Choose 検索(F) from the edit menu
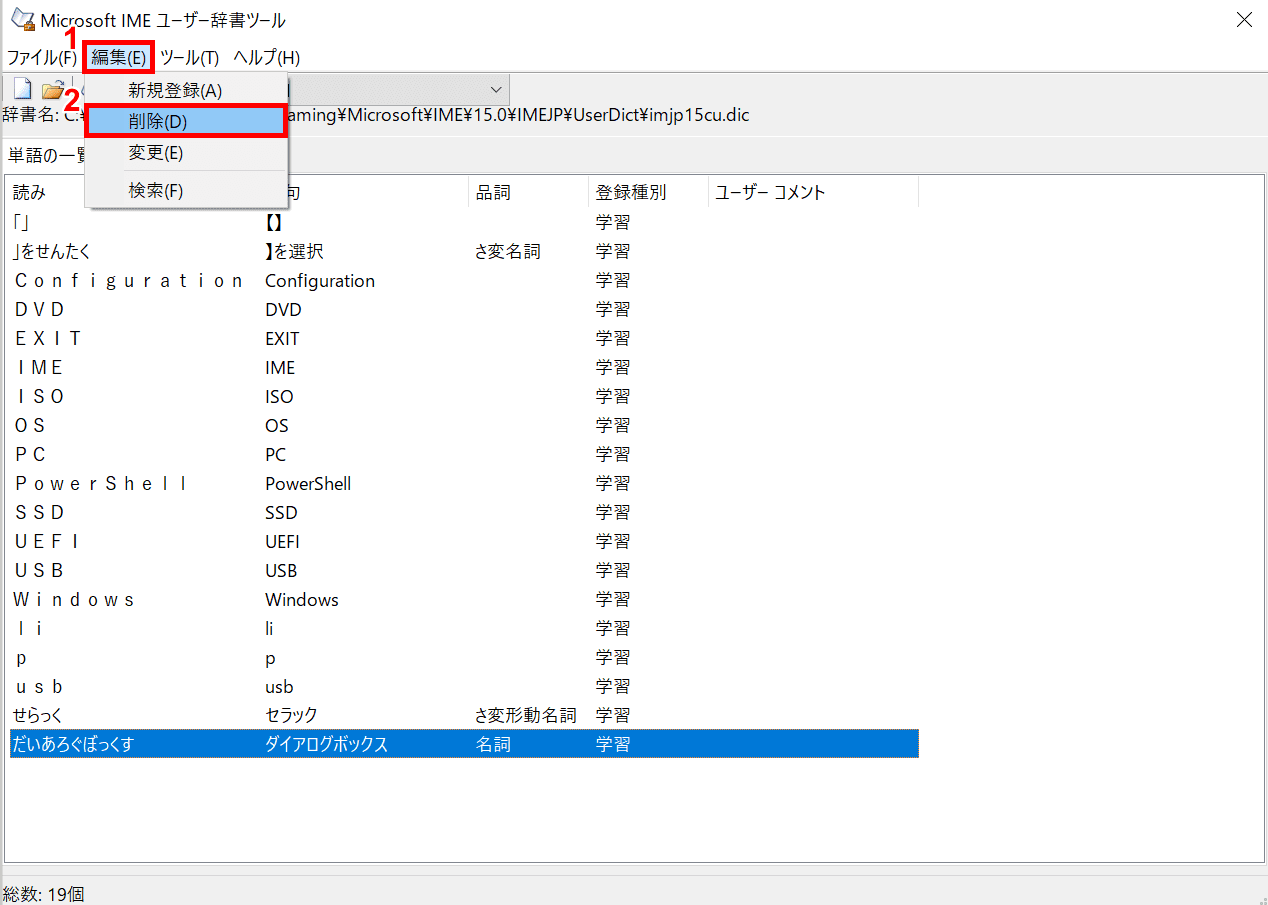Screen dimensions: 1268x905 click(187, 190)
